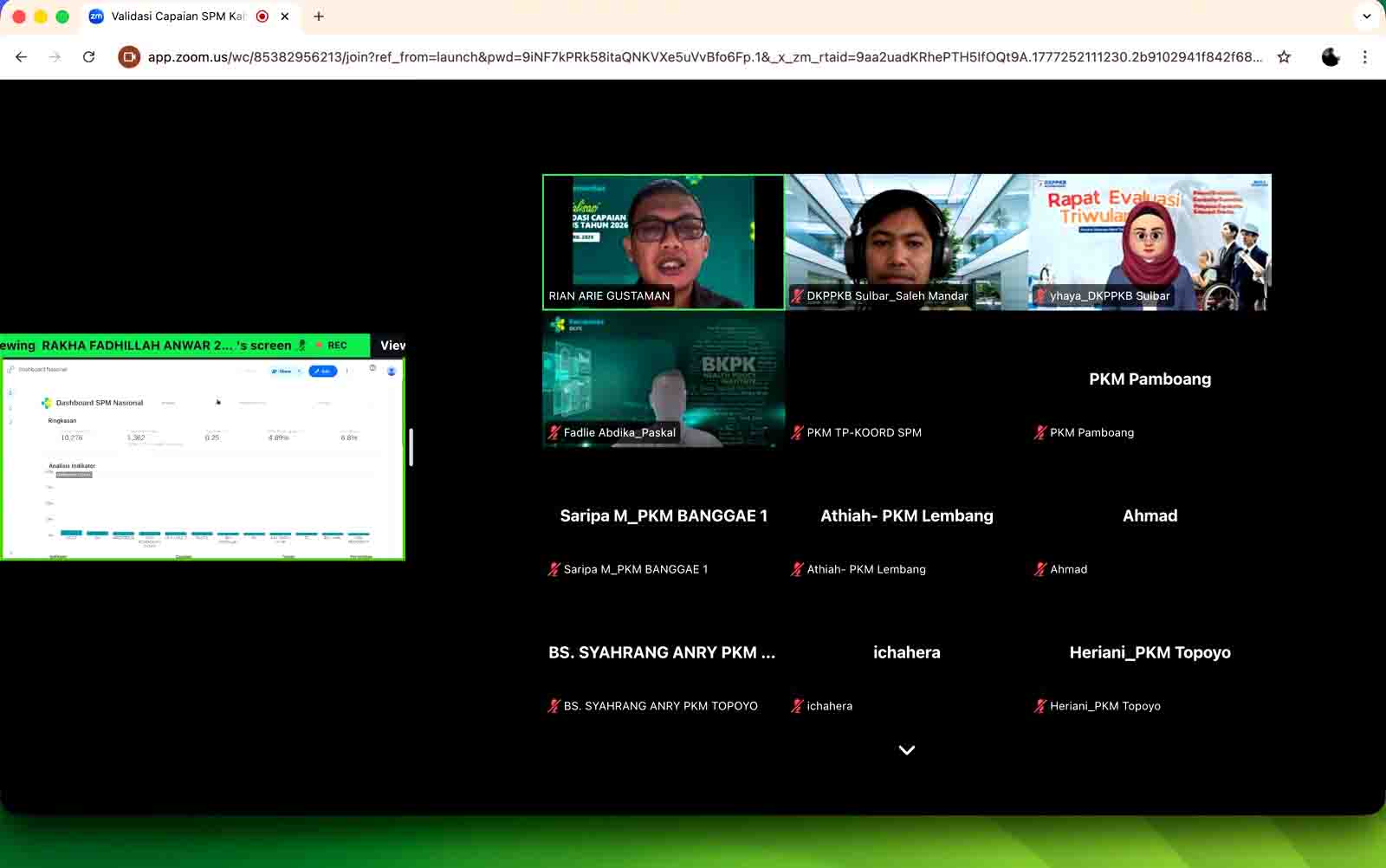
Task: Open the Chrome three-dot menu
Action: (1364, 57)
